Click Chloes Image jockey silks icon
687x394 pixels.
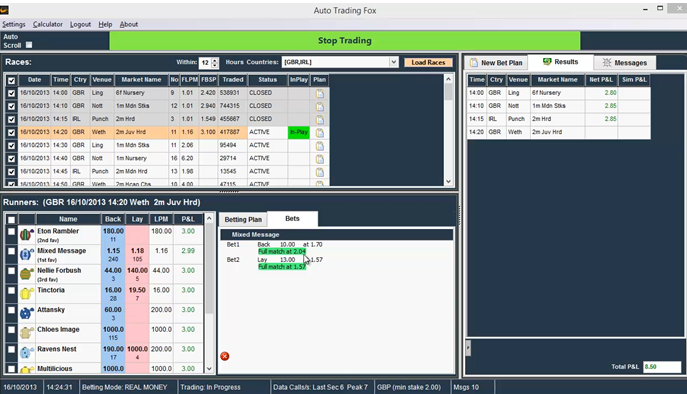pyautogui.click(x=26, y=333)
